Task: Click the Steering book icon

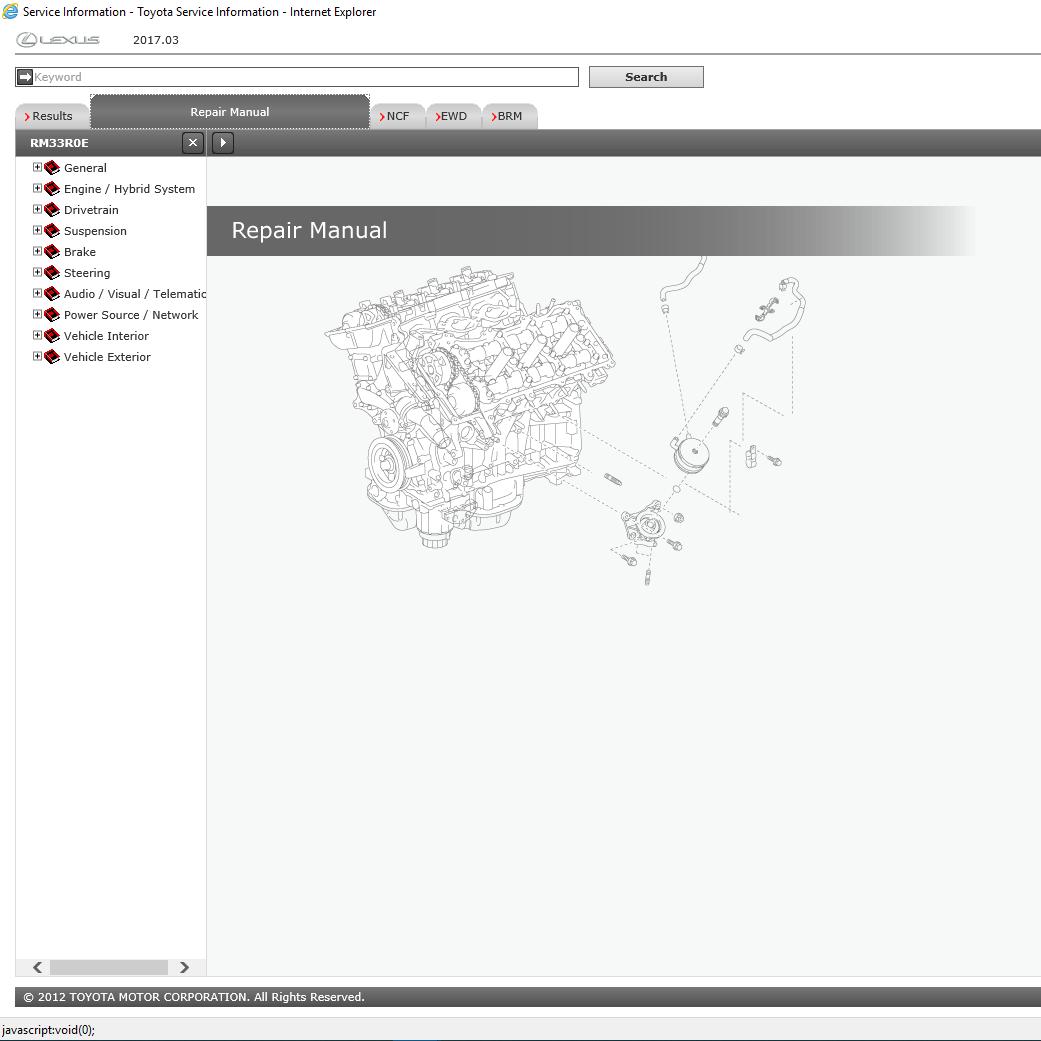Action: pyautogui.click(x=52, y=273)
